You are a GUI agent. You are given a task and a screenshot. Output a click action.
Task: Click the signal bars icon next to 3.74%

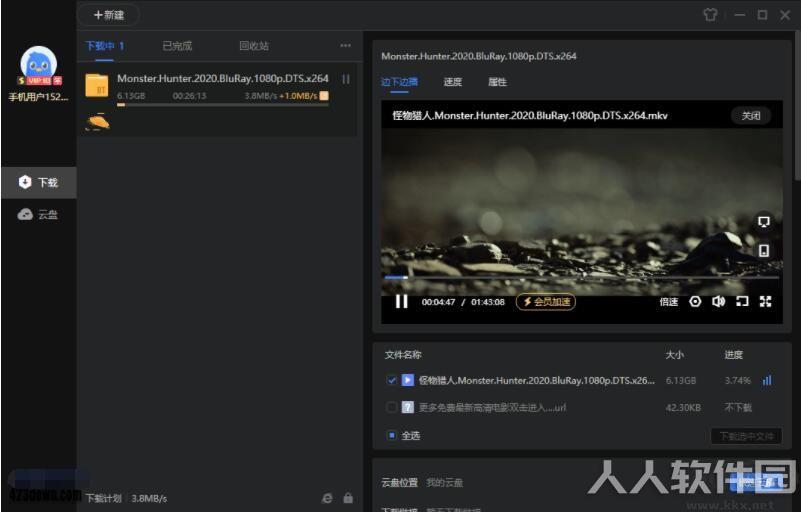tap(767, 380)
